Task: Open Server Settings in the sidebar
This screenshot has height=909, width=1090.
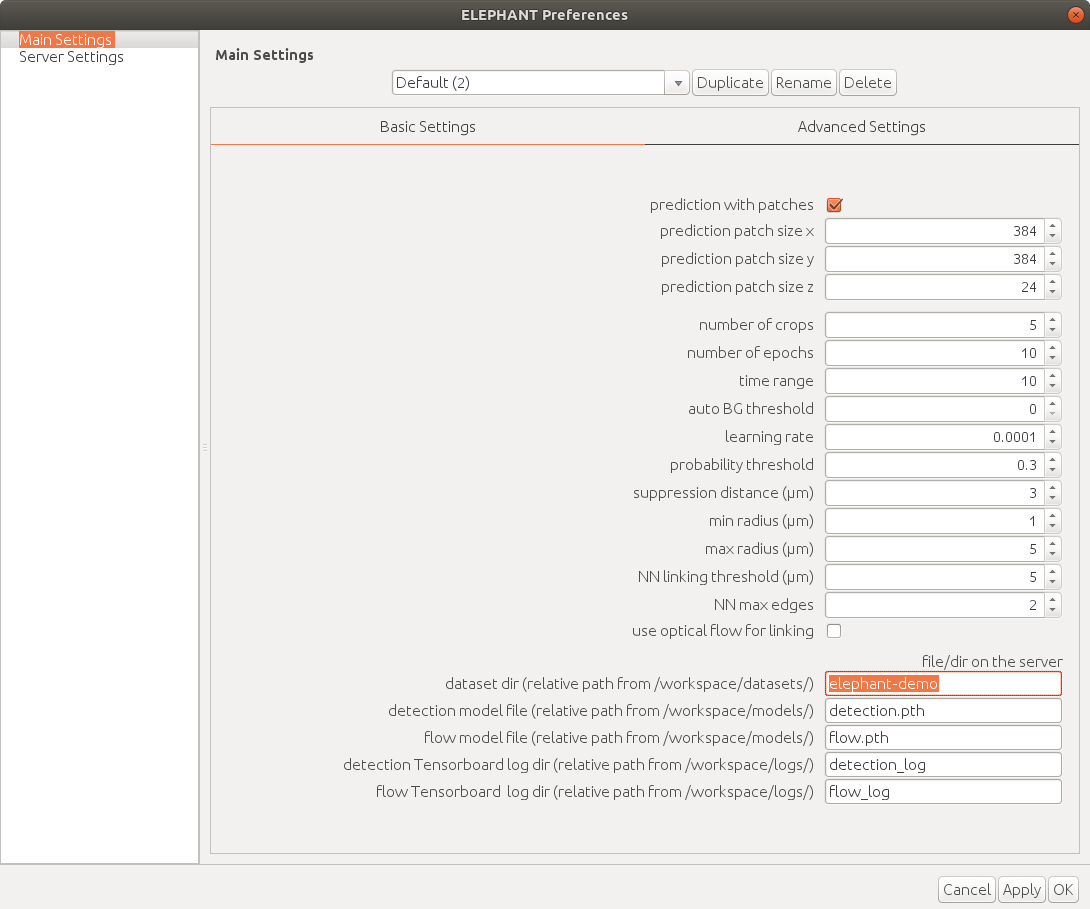Action: [x=71, y=57]
